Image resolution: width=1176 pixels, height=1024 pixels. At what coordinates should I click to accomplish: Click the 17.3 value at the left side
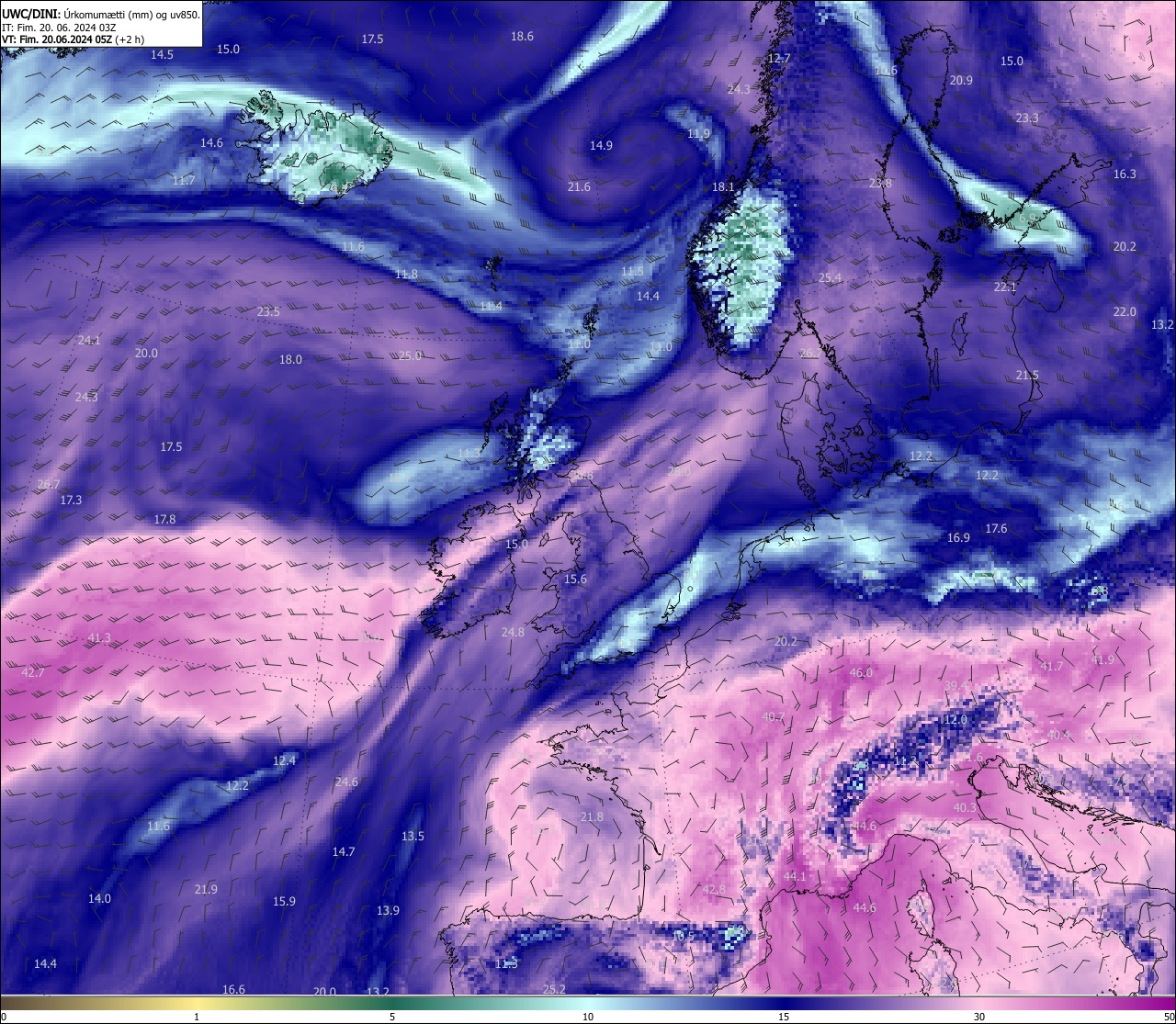(x=71, y=501)
